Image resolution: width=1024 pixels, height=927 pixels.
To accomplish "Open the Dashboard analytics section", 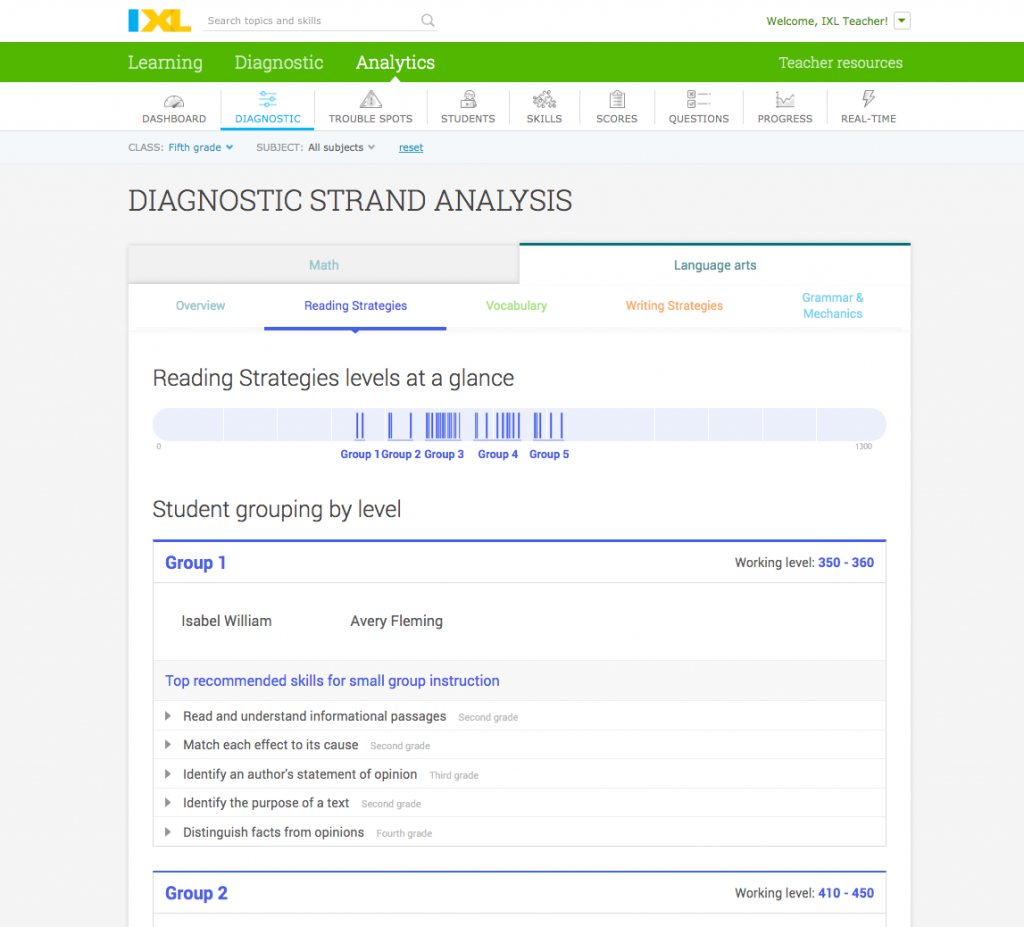I will coord(173,106).
